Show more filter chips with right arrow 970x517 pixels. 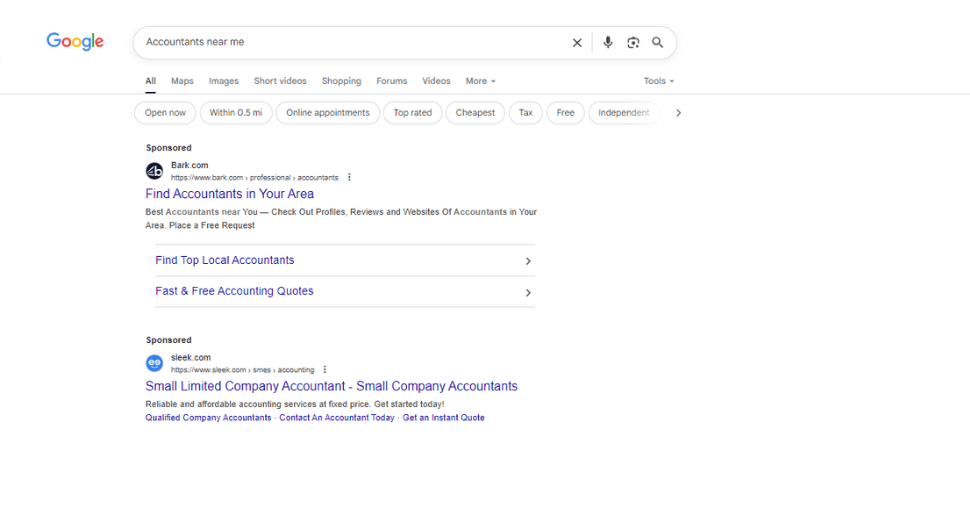pos(678,113)
